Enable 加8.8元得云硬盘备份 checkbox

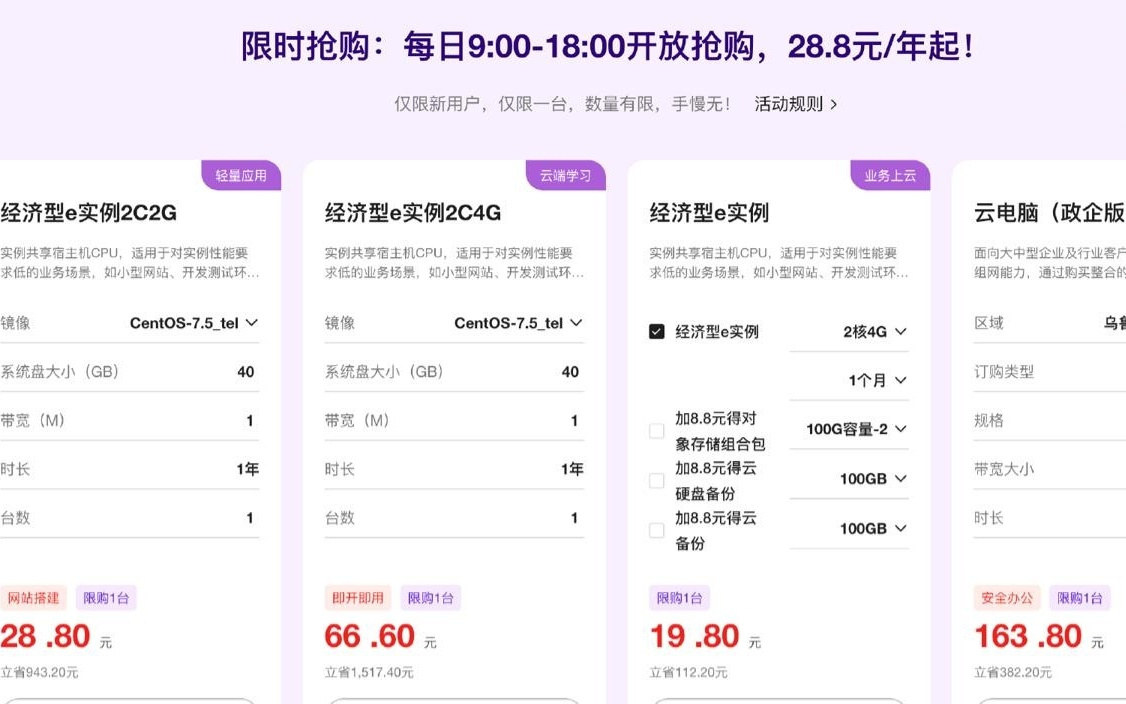coord(656,480)
